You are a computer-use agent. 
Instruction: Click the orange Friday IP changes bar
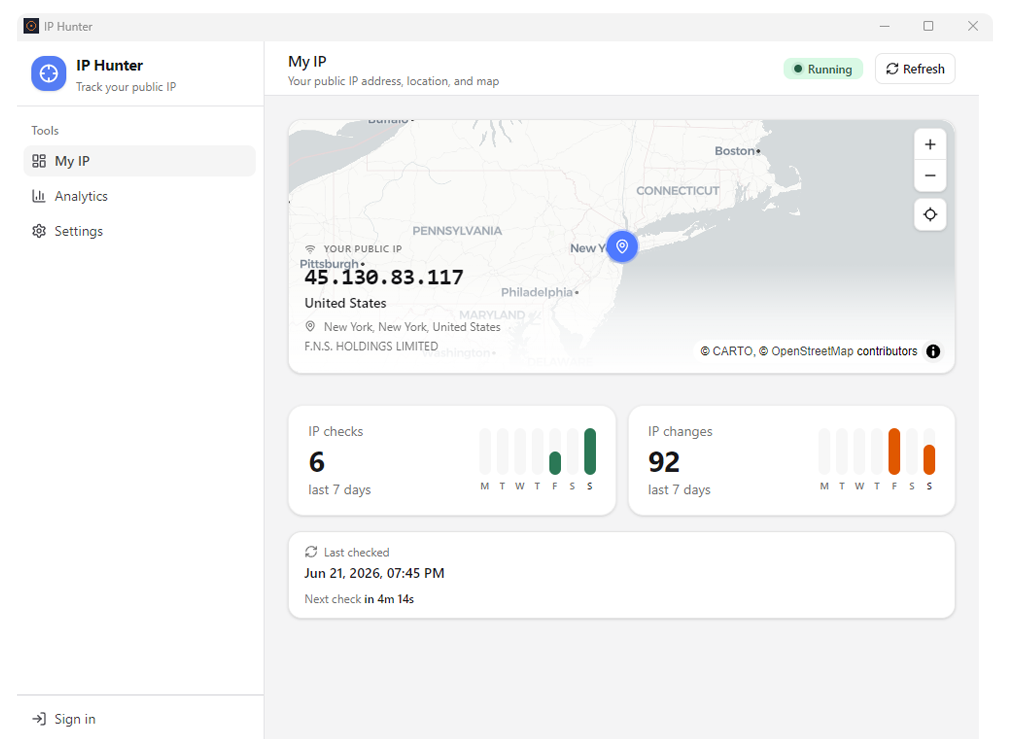click(894, 451)
